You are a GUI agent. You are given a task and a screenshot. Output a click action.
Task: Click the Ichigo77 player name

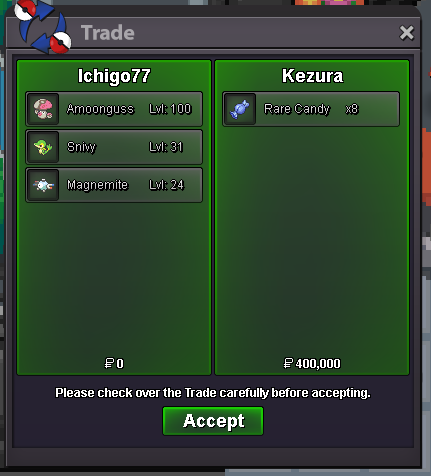[114, 76]
